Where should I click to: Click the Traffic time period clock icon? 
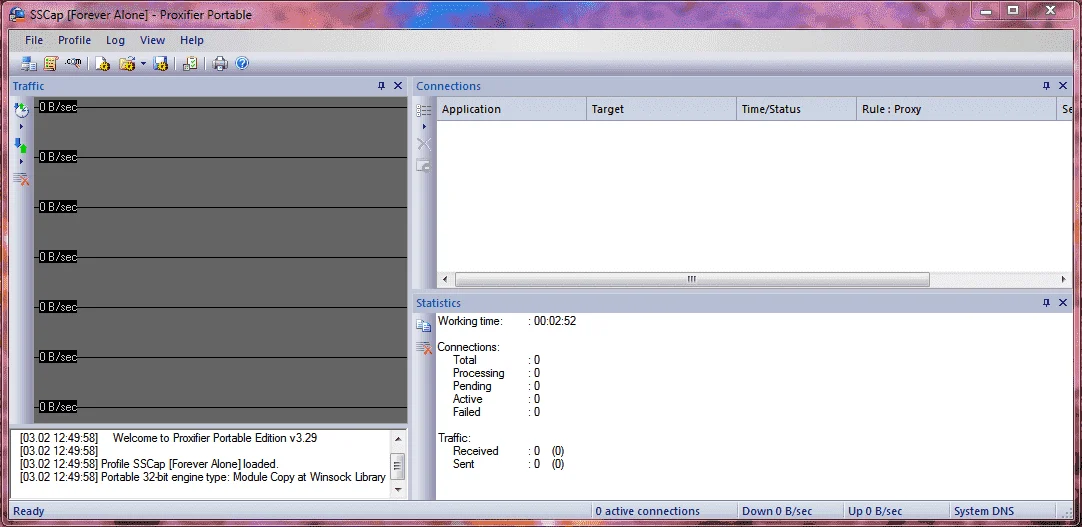pos(21,110)
